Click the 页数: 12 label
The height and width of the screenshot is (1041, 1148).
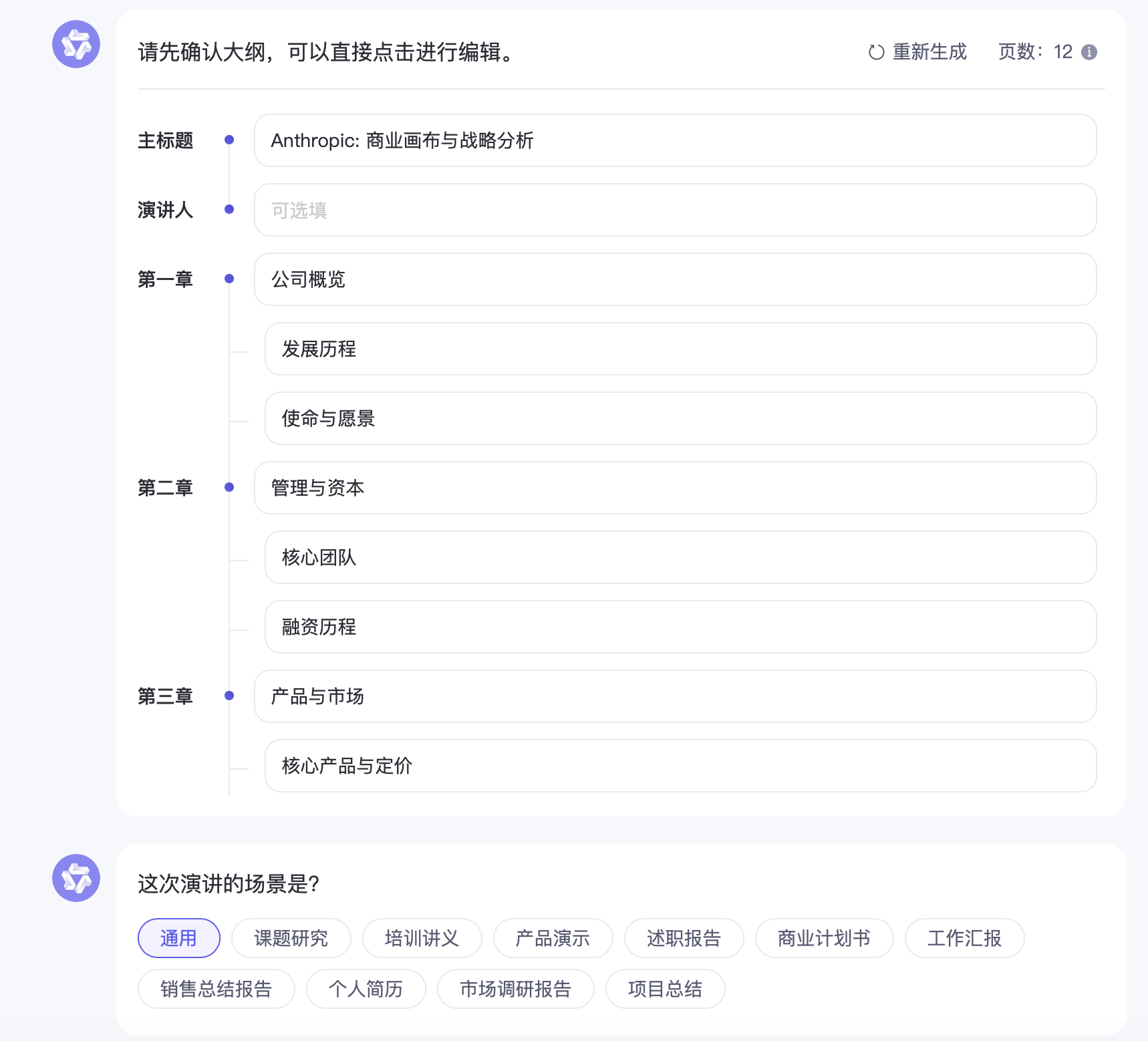[x=1035, y=52]
